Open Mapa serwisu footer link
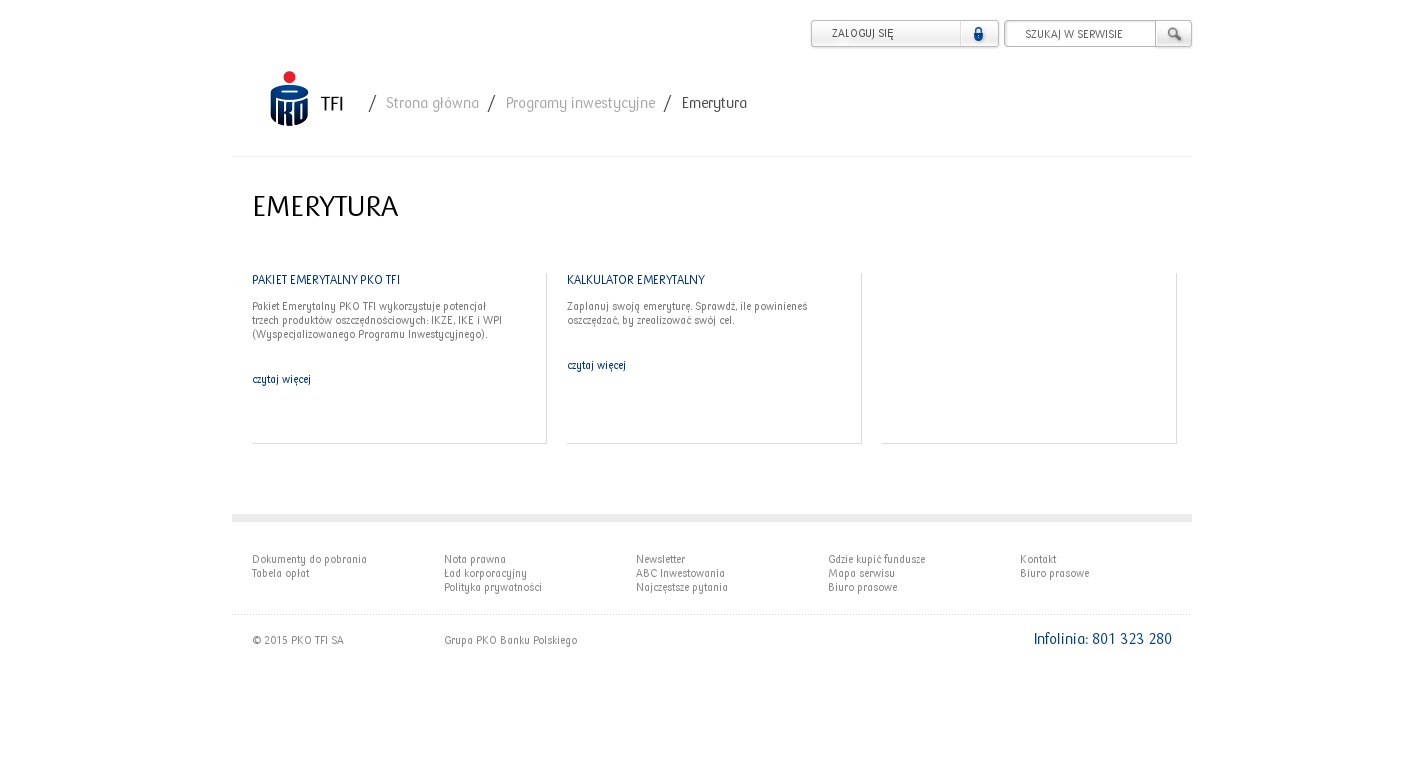Screen dimensions: 1424x783 (861, 574)
